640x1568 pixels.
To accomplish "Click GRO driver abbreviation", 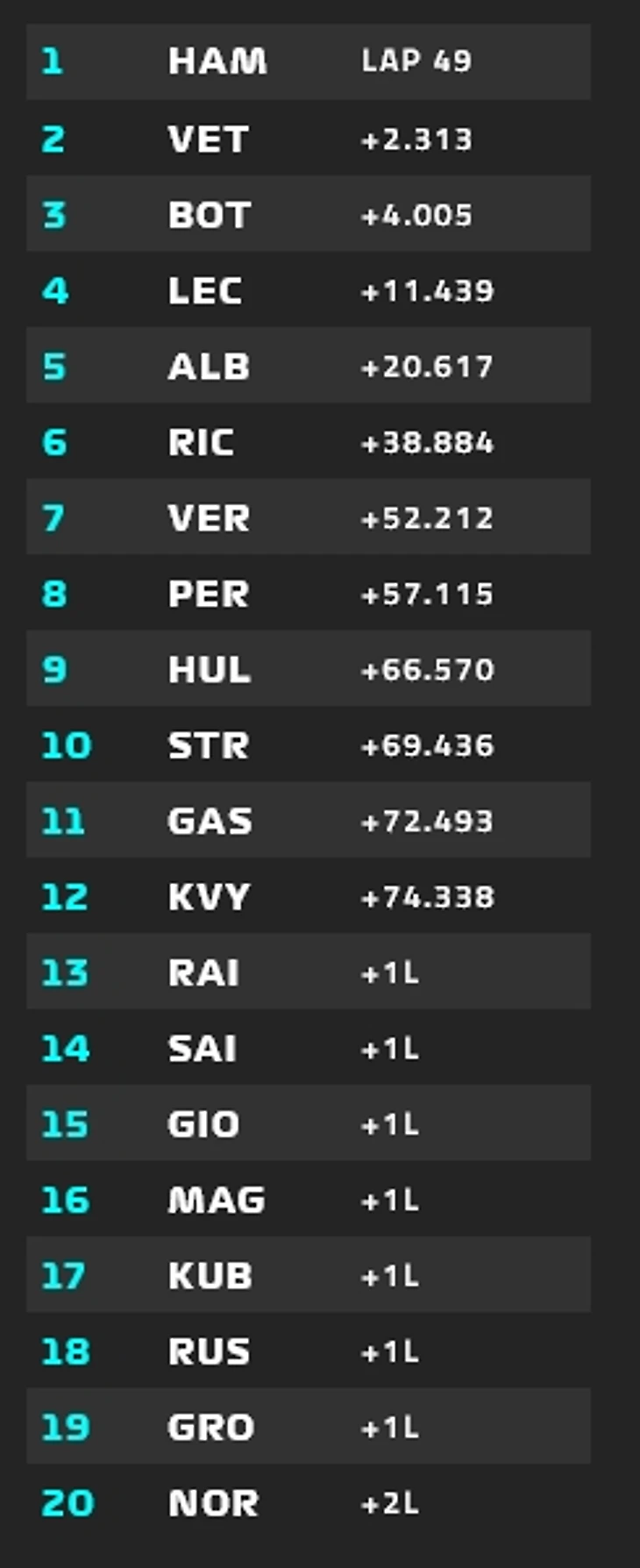I will point(210,1427).
